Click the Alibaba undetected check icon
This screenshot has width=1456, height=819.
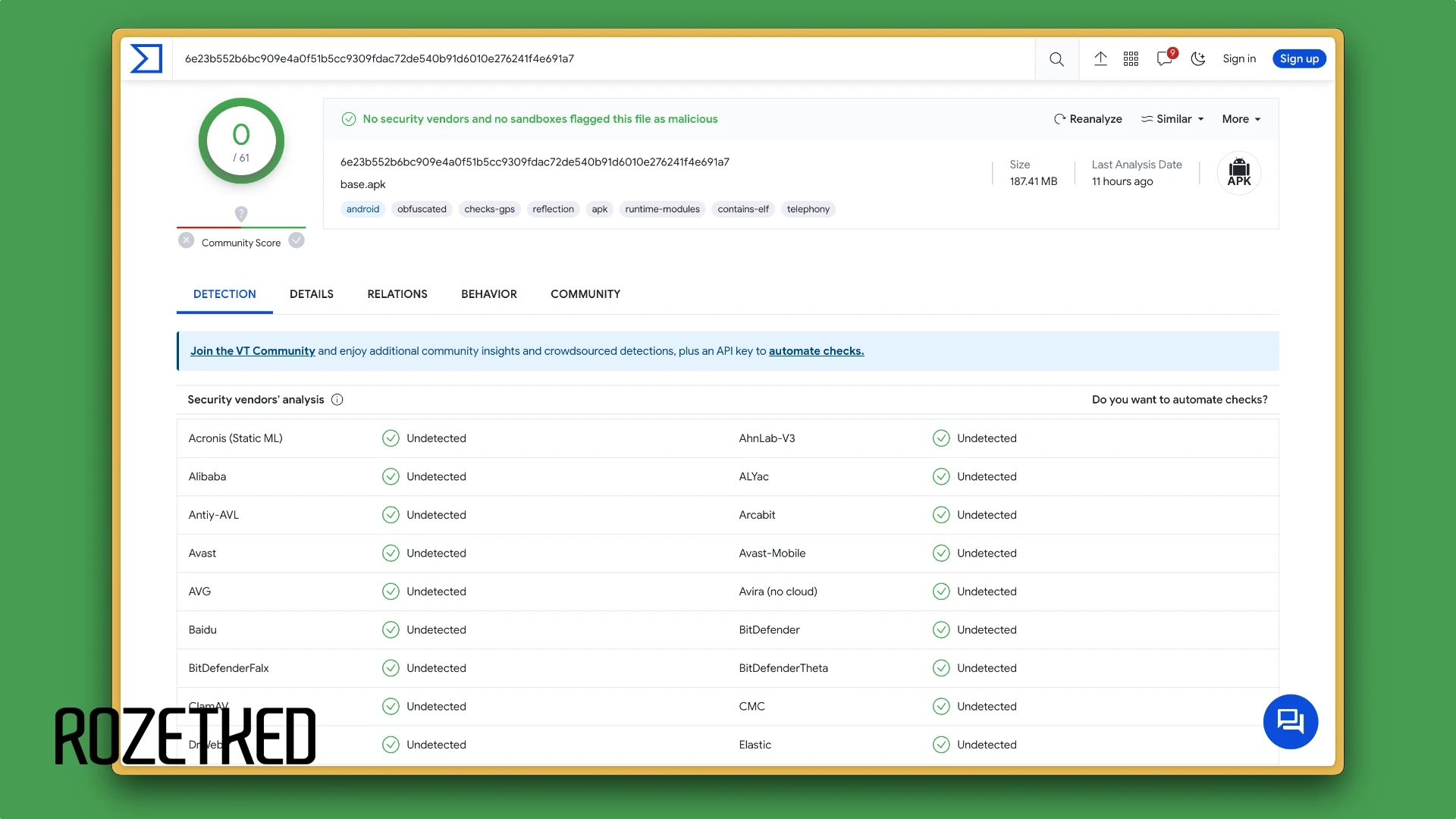[391, 476]
